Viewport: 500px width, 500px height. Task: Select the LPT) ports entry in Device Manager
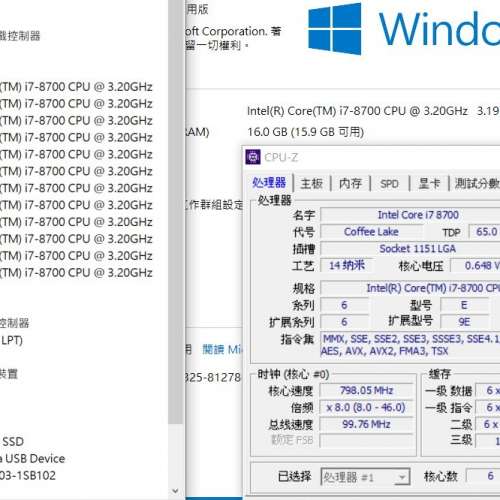11,341
